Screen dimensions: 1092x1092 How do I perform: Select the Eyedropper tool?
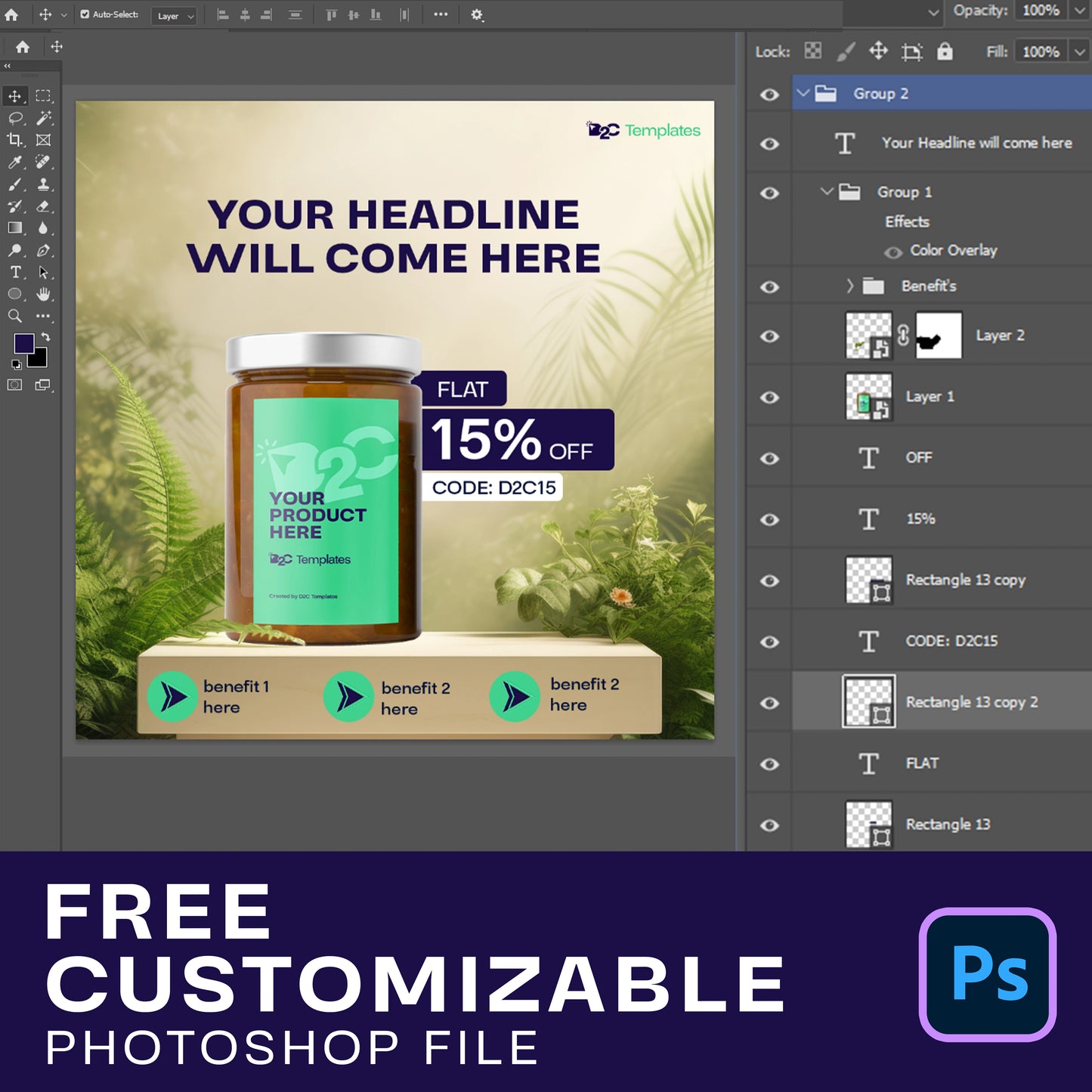click(x=14, y=162)
